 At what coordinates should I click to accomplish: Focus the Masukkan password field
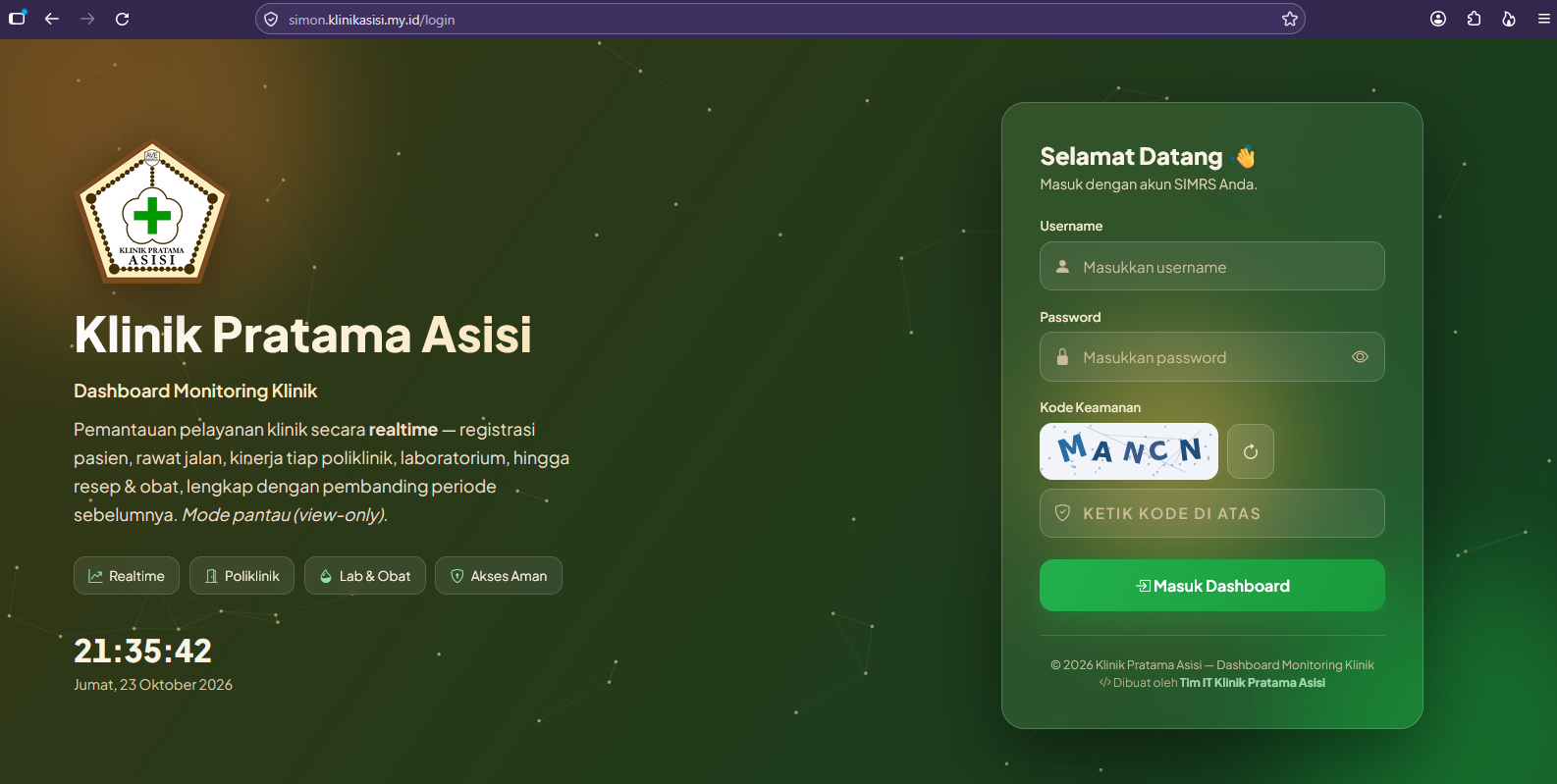point(1212,357)
